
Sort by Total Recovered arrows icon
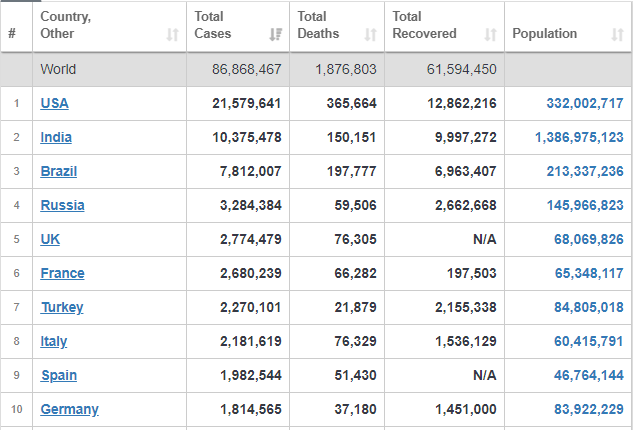tap(490, 35)
